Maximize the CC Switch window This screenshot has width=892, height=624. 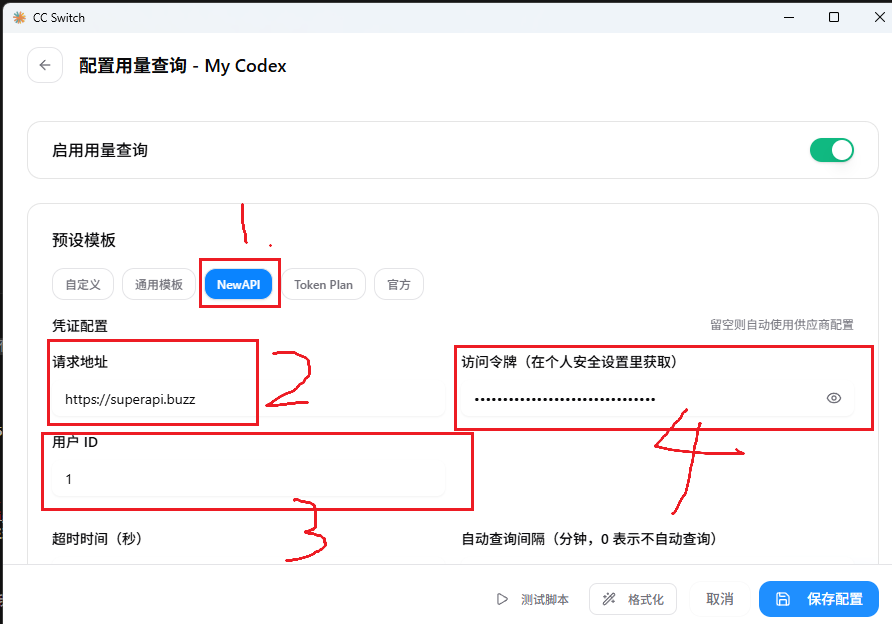(833, 18)
